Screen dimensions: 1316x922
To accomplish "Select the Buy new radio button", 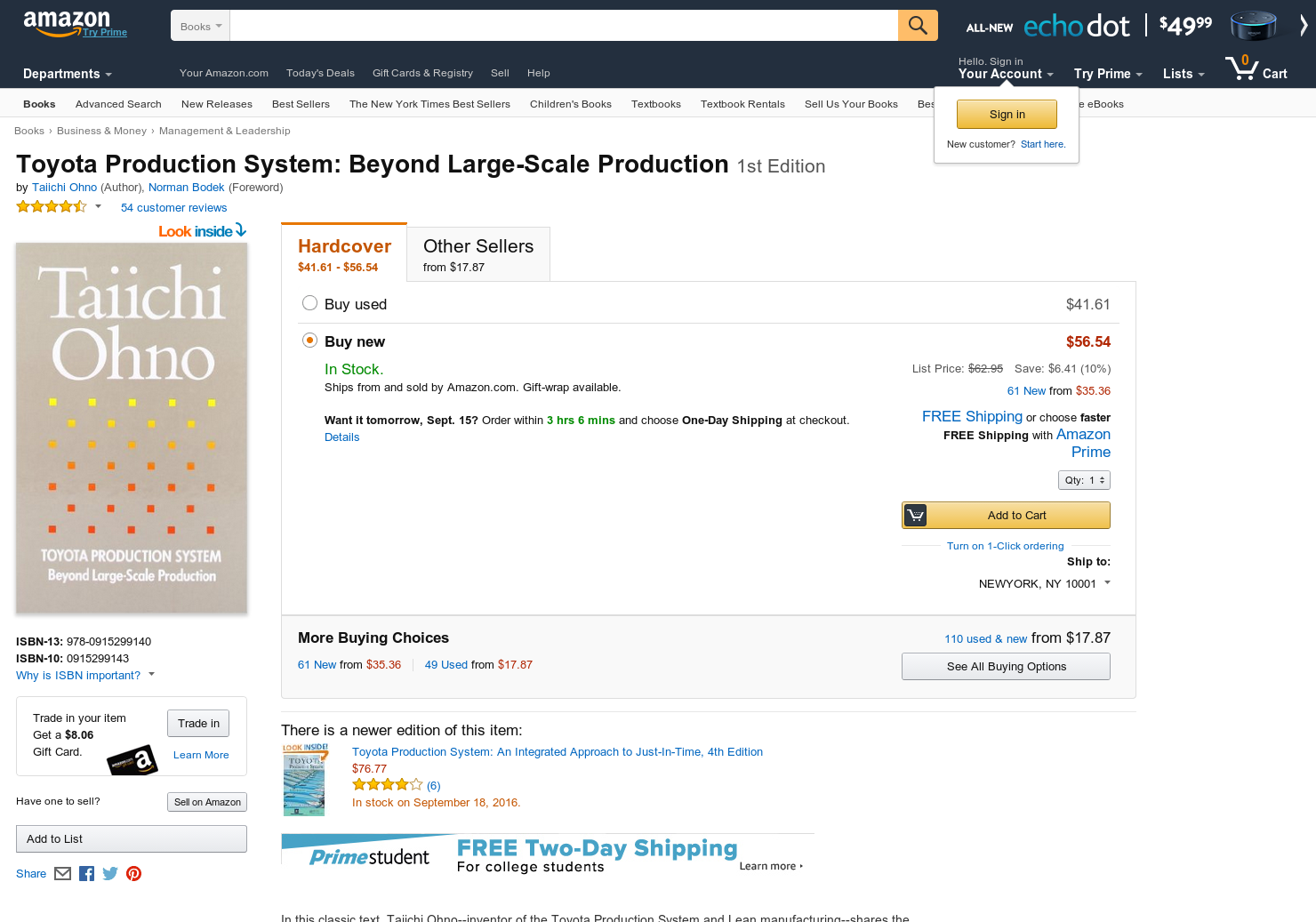I will [309, 341].
